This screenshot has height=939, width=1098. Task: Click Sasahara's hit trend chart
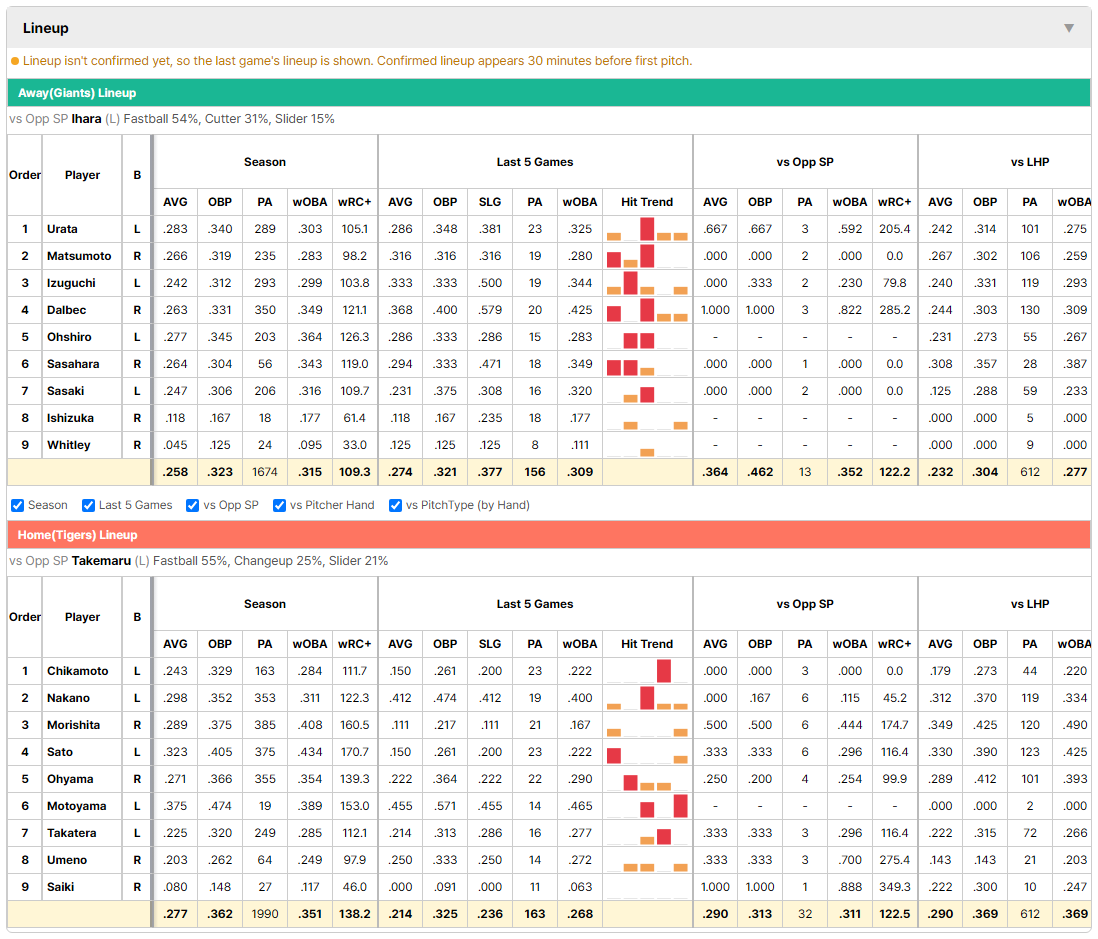coord(647,364)
